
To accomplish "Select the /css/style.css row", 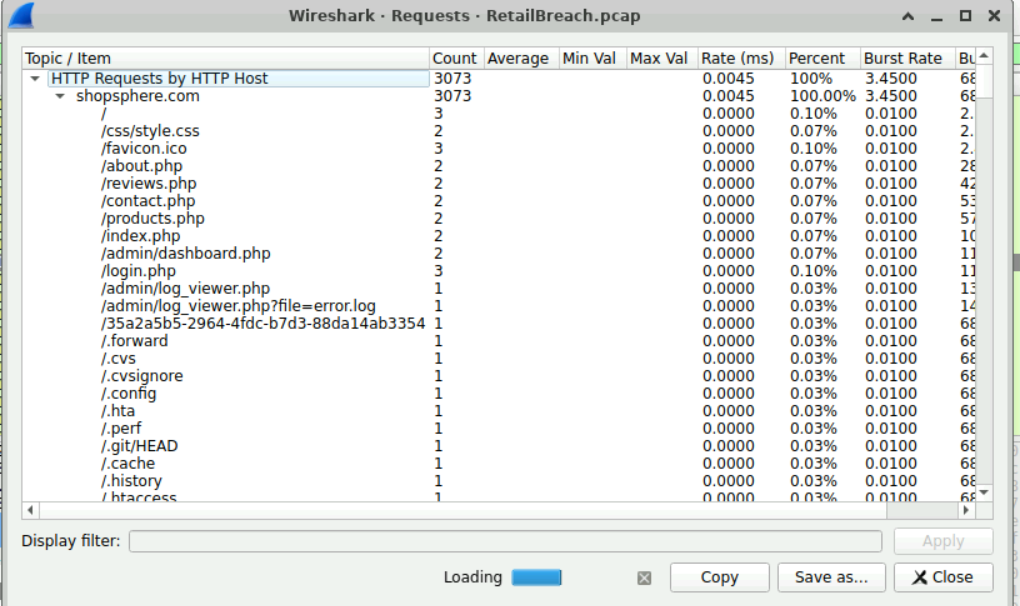I will pyautogui.click(x=499, y=131).
